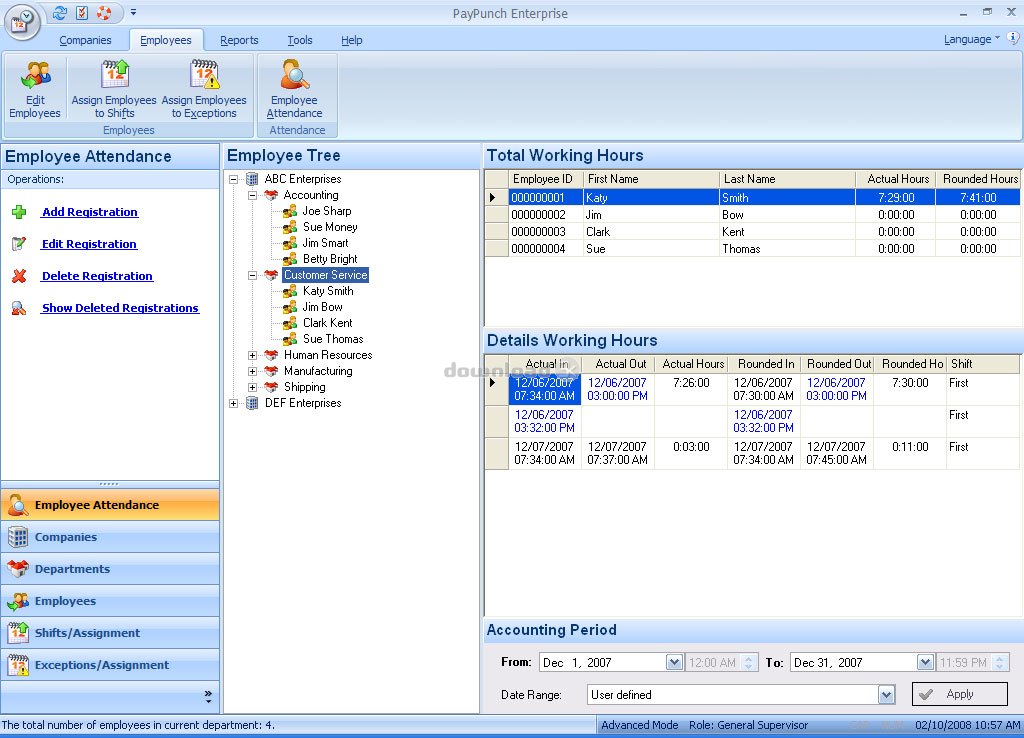Expand the Human Resources department node

coord(252,354)
